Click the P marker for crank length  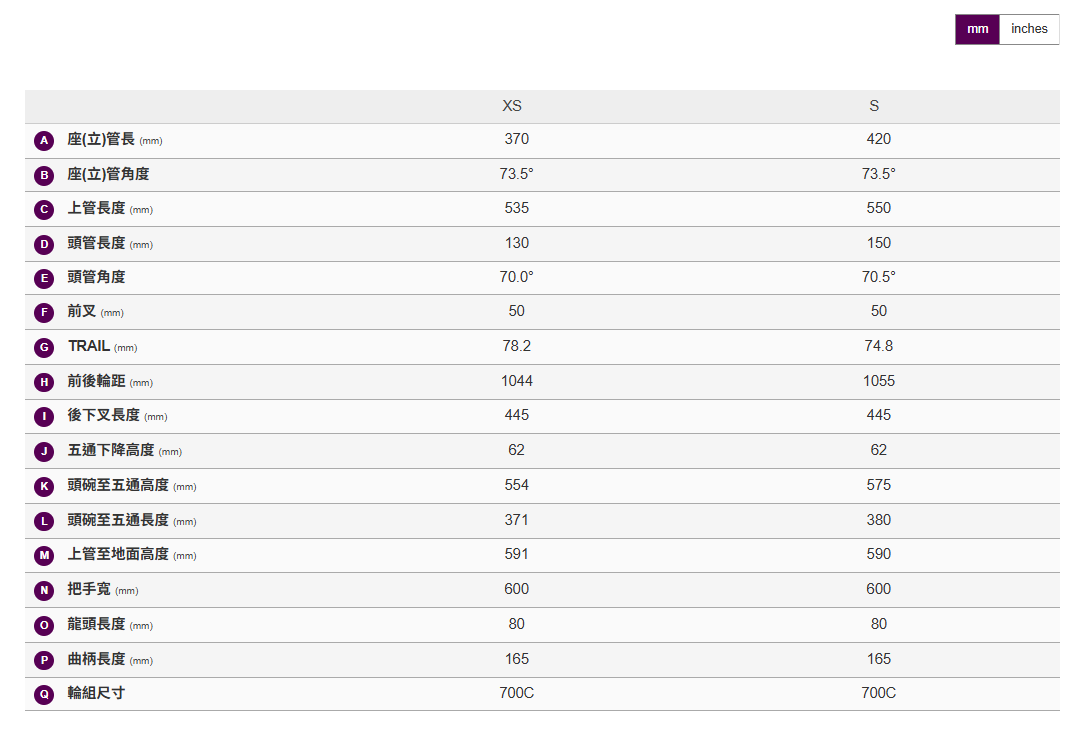(x=44, y=660)
